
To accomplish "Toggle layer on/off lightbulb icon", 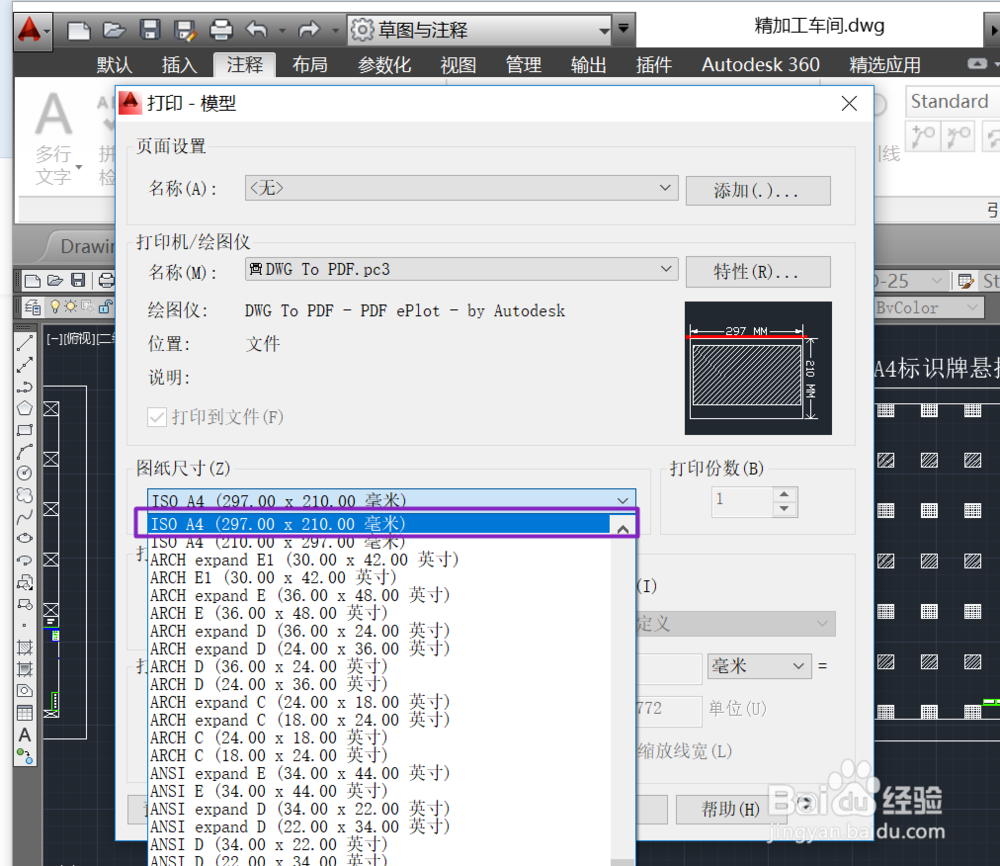I will click(x=55, y=307).
